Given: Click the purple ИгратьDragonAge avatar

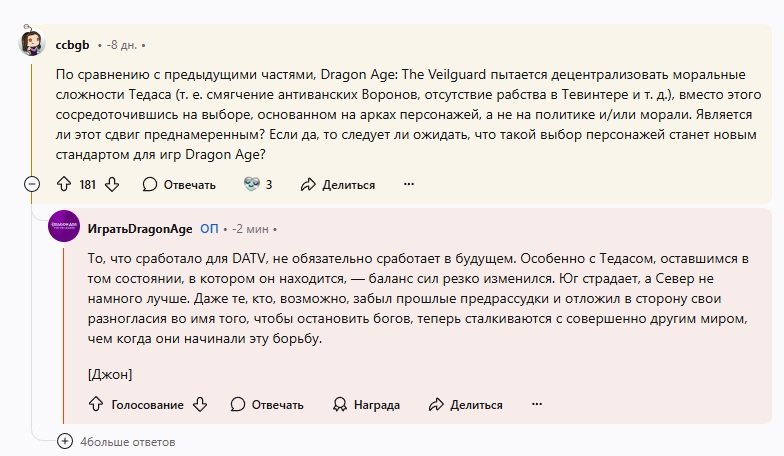Looking at the screenshot, I should pos(64,228).
